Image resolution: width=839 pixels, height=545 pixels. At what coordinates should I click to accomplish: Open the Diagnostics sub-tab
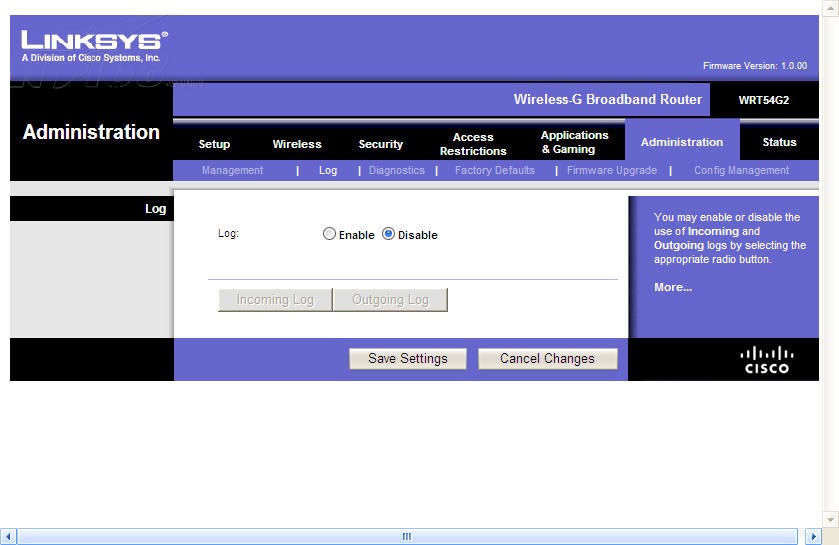click(x=396, y=170)
